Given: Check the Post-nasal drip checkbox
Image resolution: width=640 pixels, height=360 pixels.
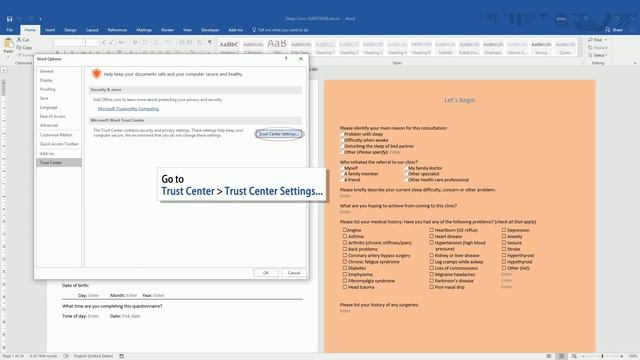Looking at the screenshot, I should [x=431, y=287].
